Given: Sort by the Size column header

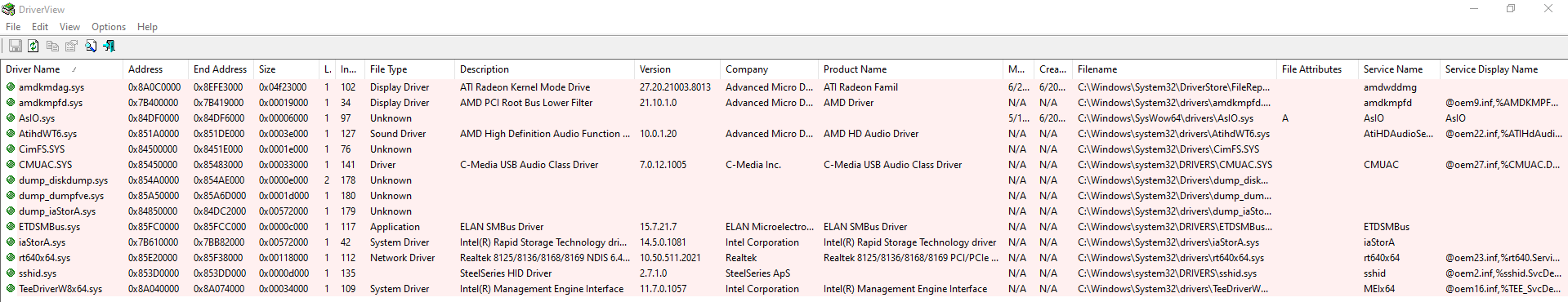Looking at the screenshot, I should pos(287,69).
